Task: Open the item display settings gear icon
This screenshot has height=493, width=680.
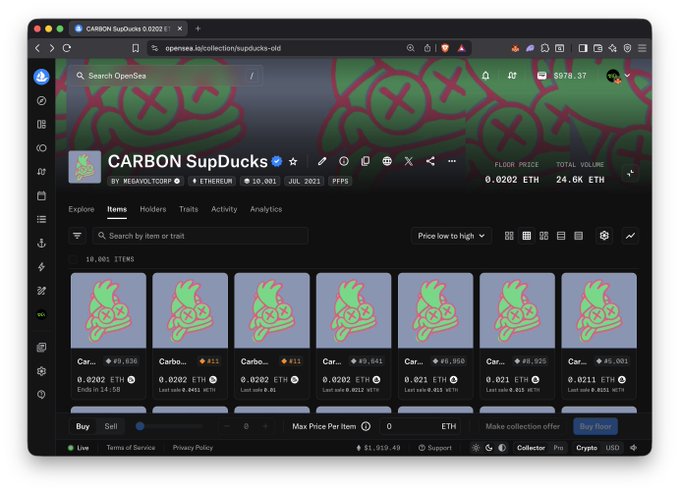Action: tap(604, 236)
